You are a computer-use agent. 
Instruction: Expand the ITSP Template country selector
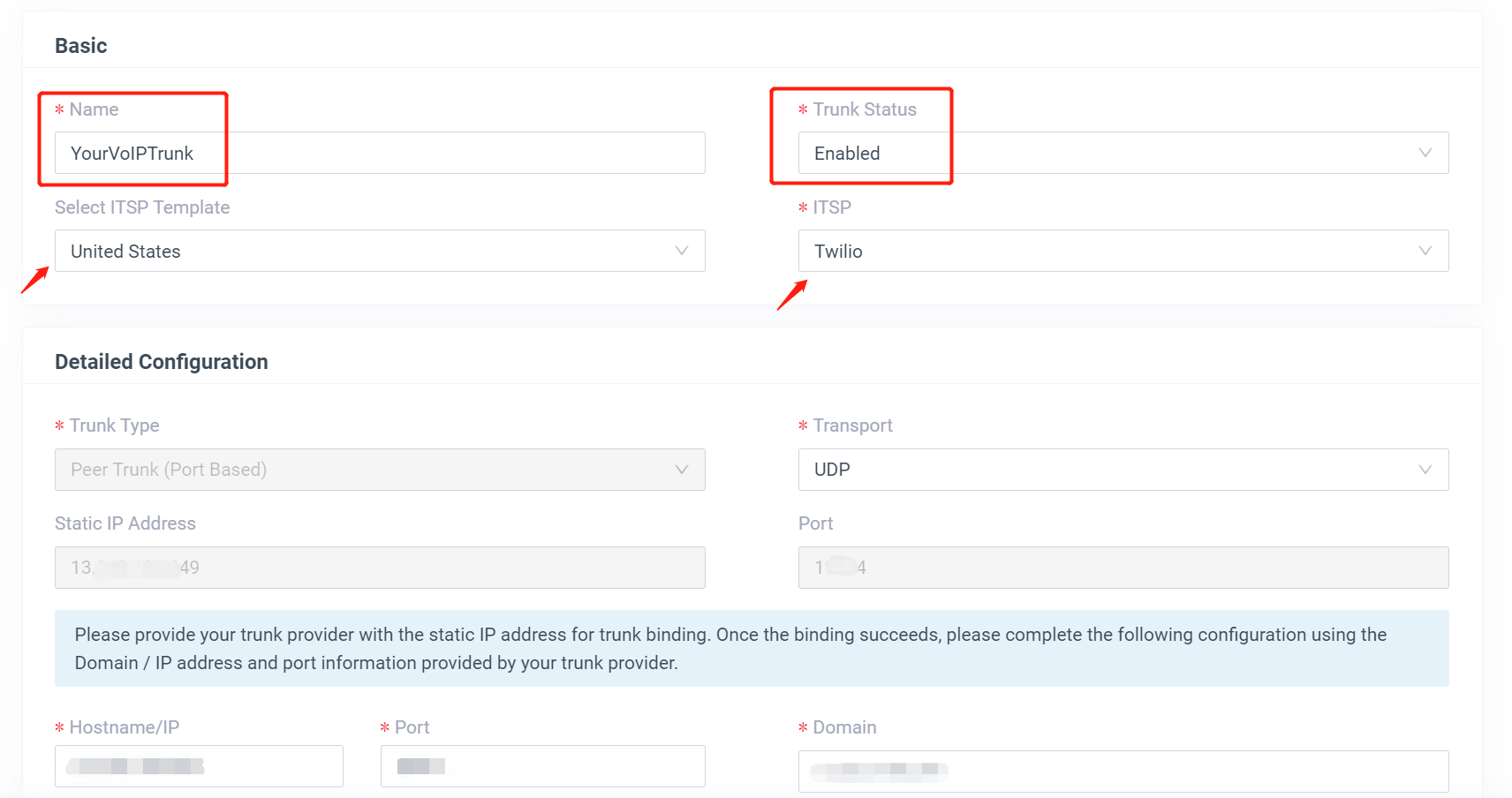[380, 251]
